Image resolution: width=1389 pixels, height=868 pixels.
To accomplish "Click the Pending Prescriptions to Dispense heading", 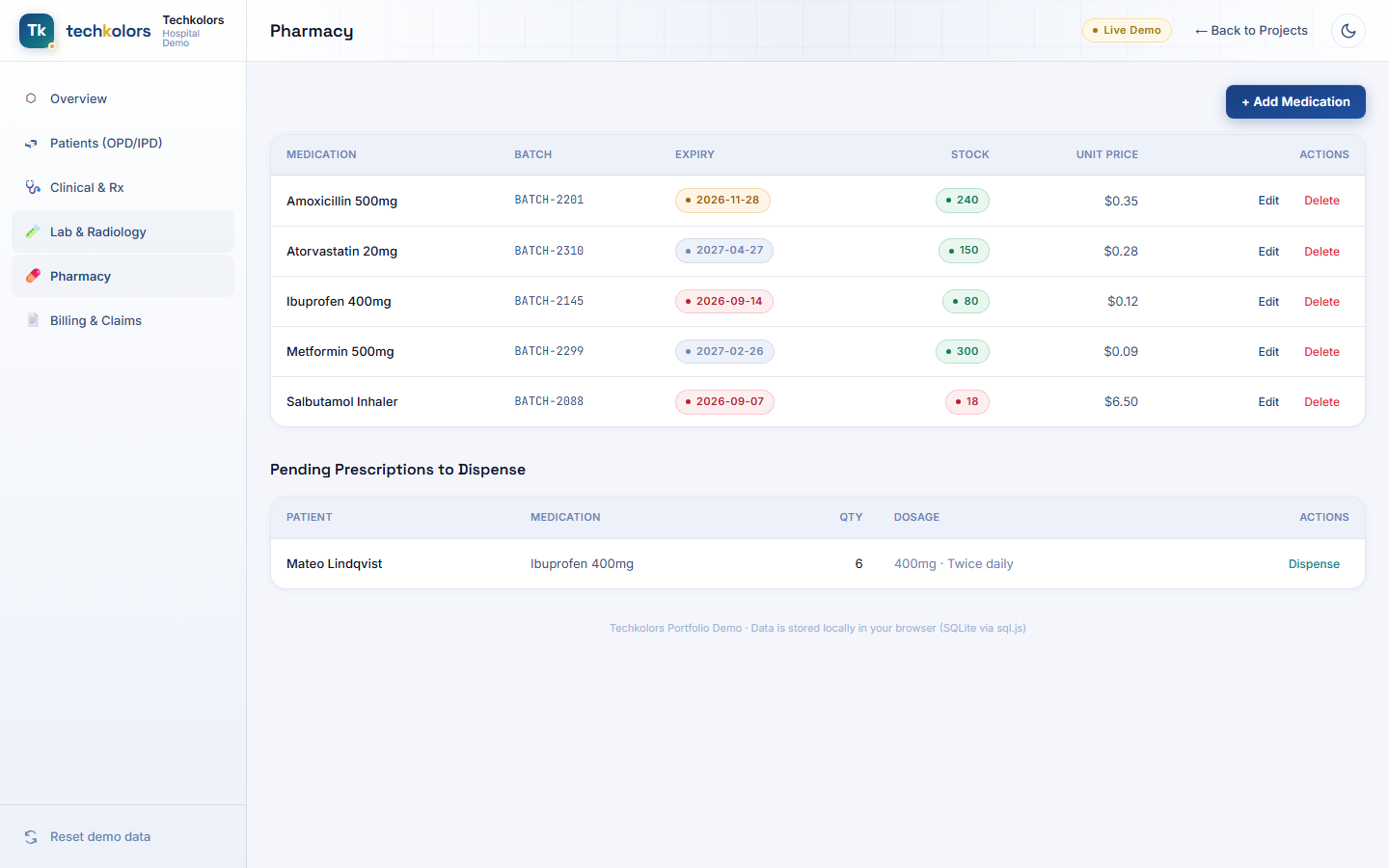I will (397, 470).
